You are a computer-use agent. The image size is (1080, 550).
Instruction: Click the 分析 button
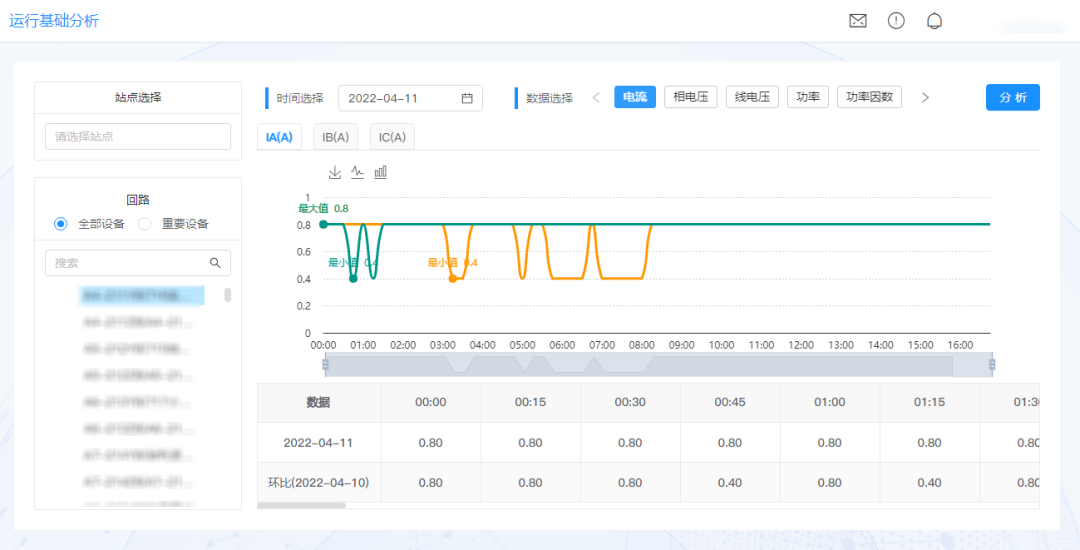tap(1012, 97)
